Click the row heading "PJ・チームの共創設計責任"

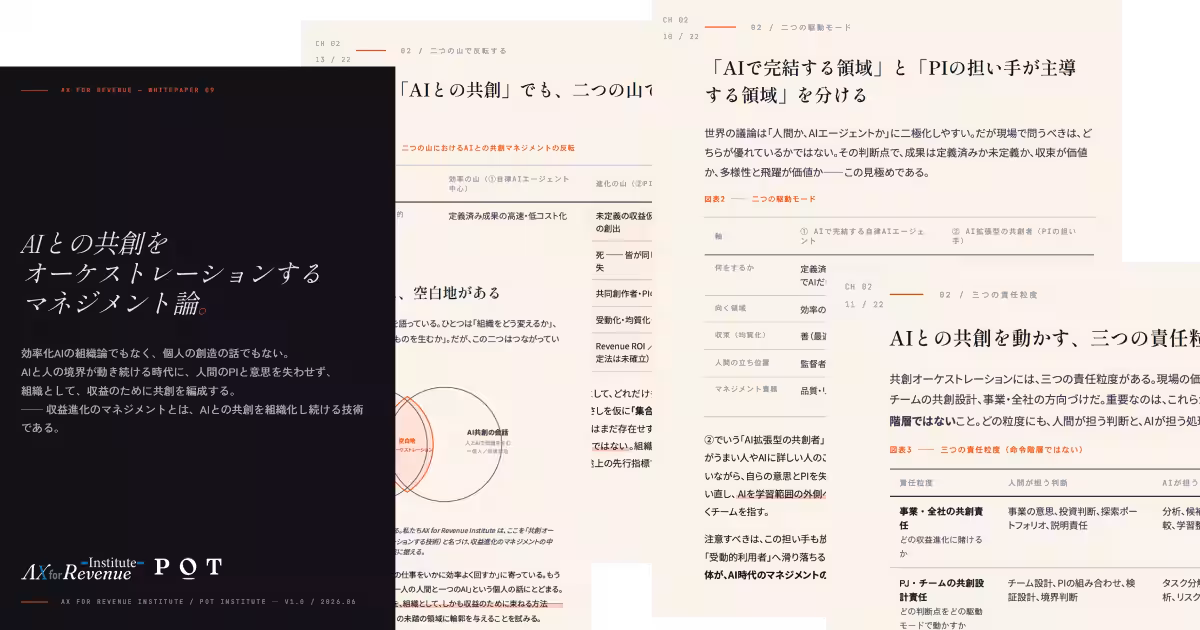point(939,589)
